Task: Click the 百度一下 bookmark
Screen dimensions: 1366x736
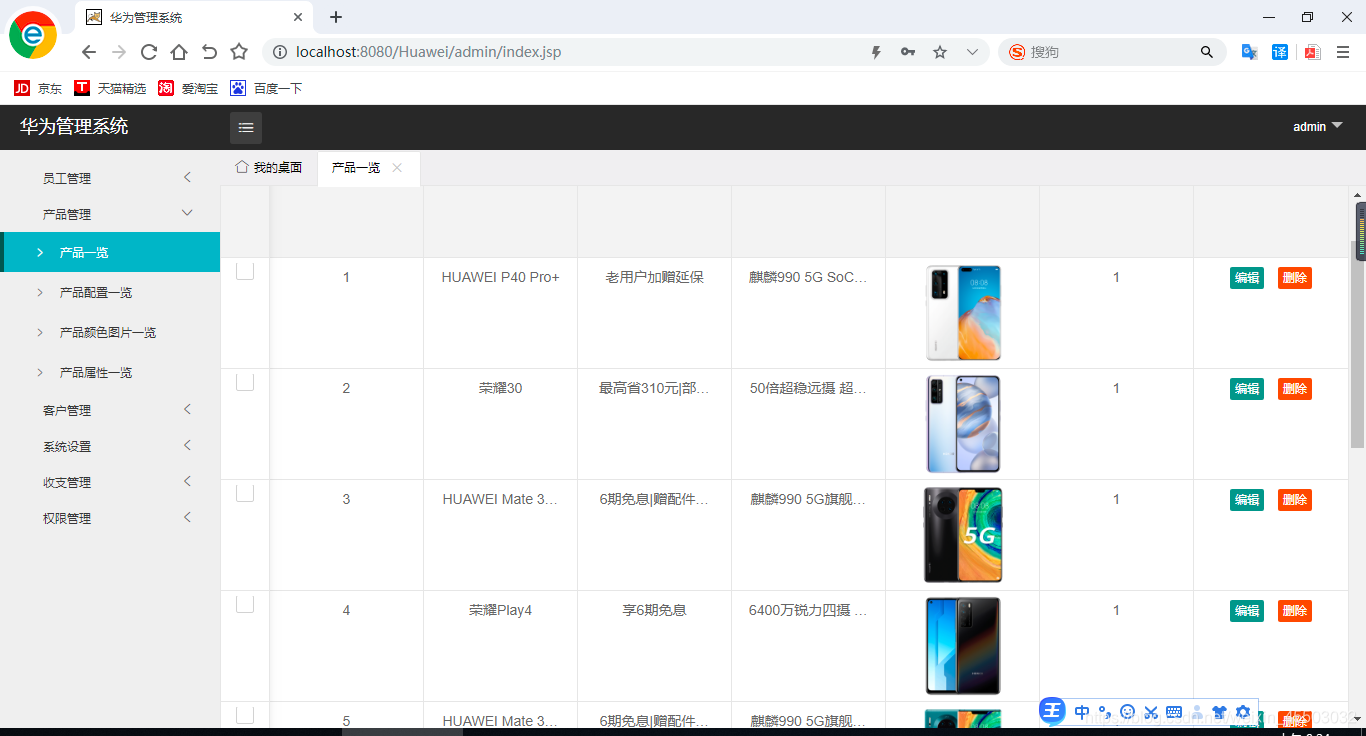Action: [266, 89]
